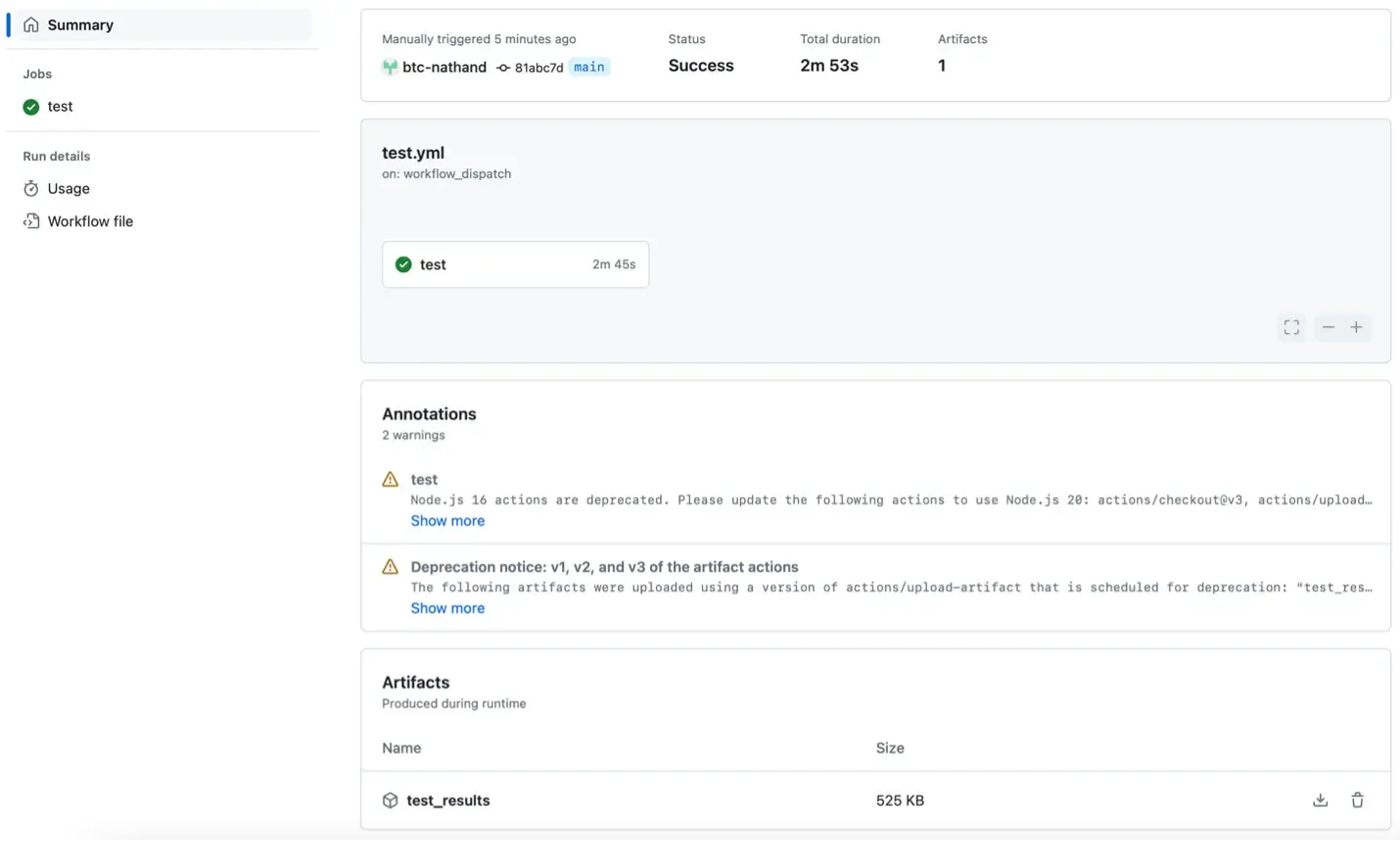Click the artifacts count 1
The image size is (1400, 843).
tap(942, 66)
